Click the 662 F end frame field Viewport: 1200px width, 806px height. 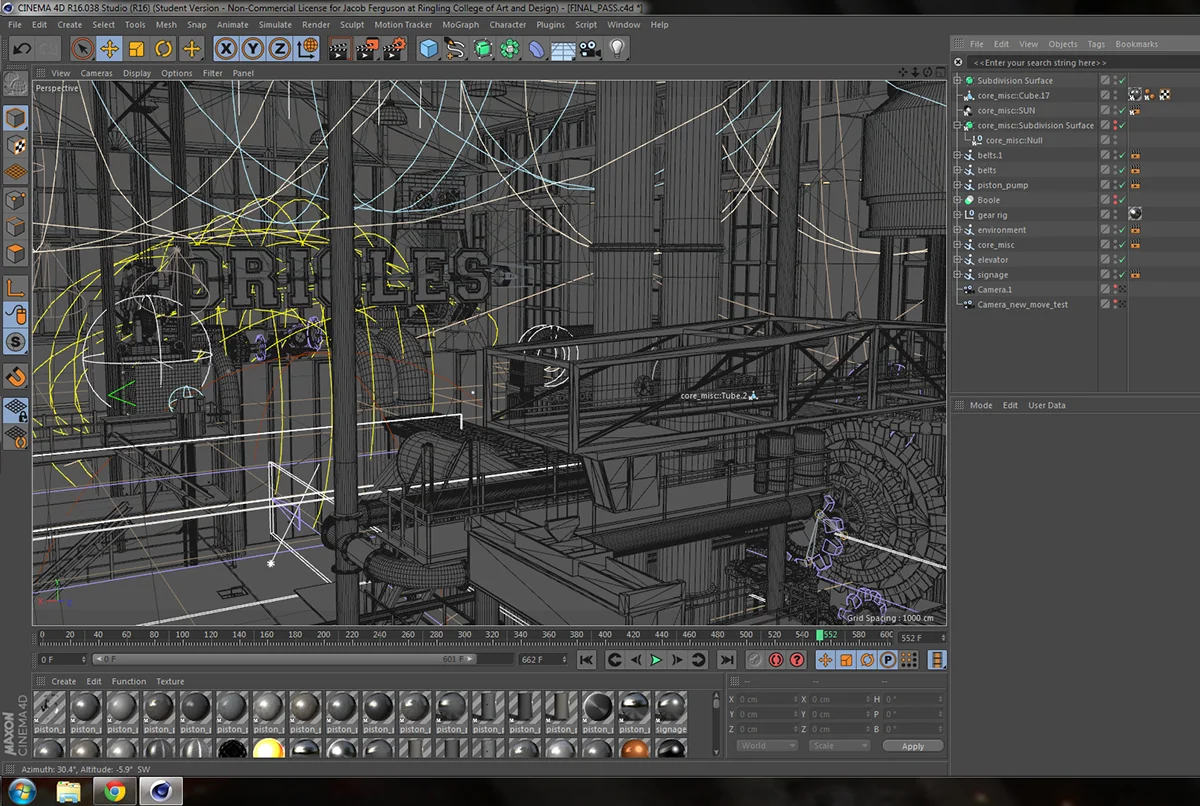coord(543,660)
